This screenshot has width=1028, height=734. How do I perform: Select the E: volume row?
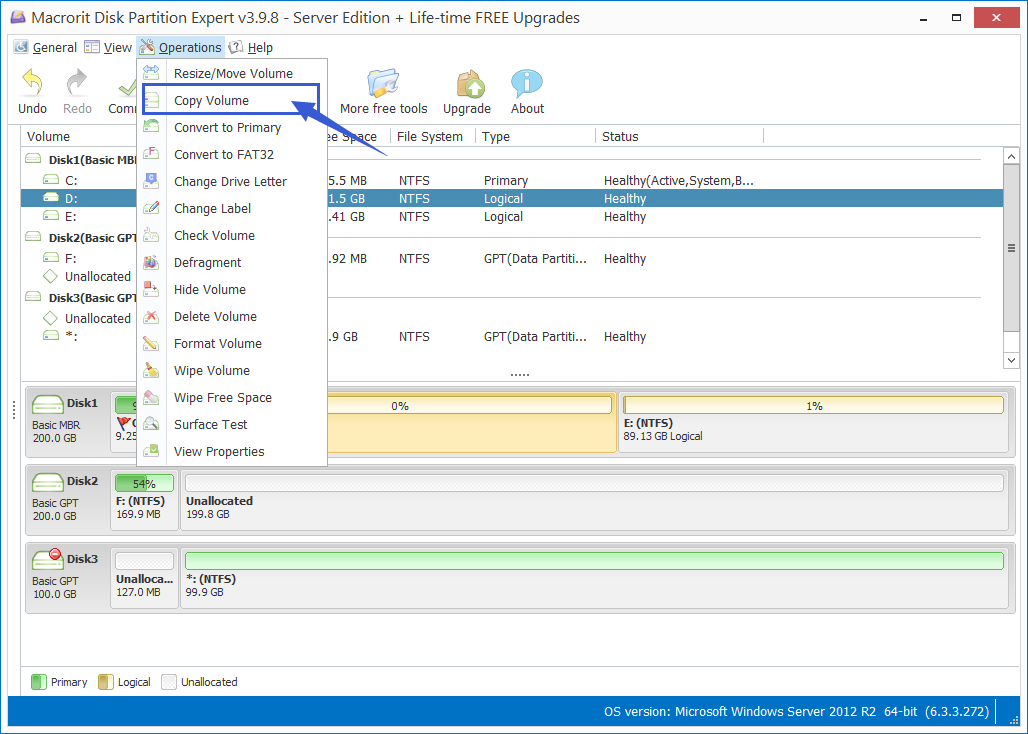point(511,216)
